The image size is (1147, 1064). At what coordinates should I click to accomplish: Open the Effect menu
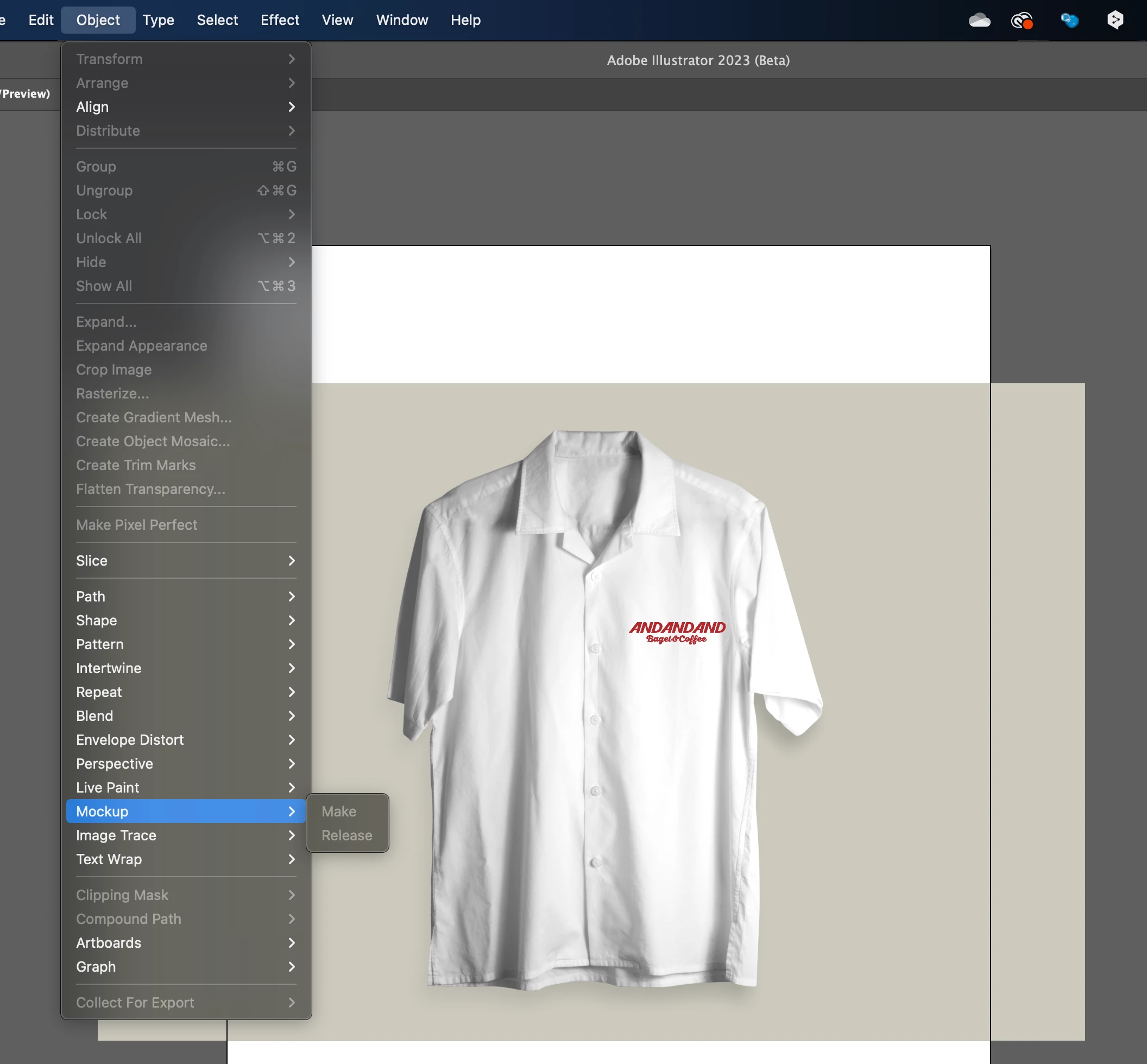click(279, 20)
